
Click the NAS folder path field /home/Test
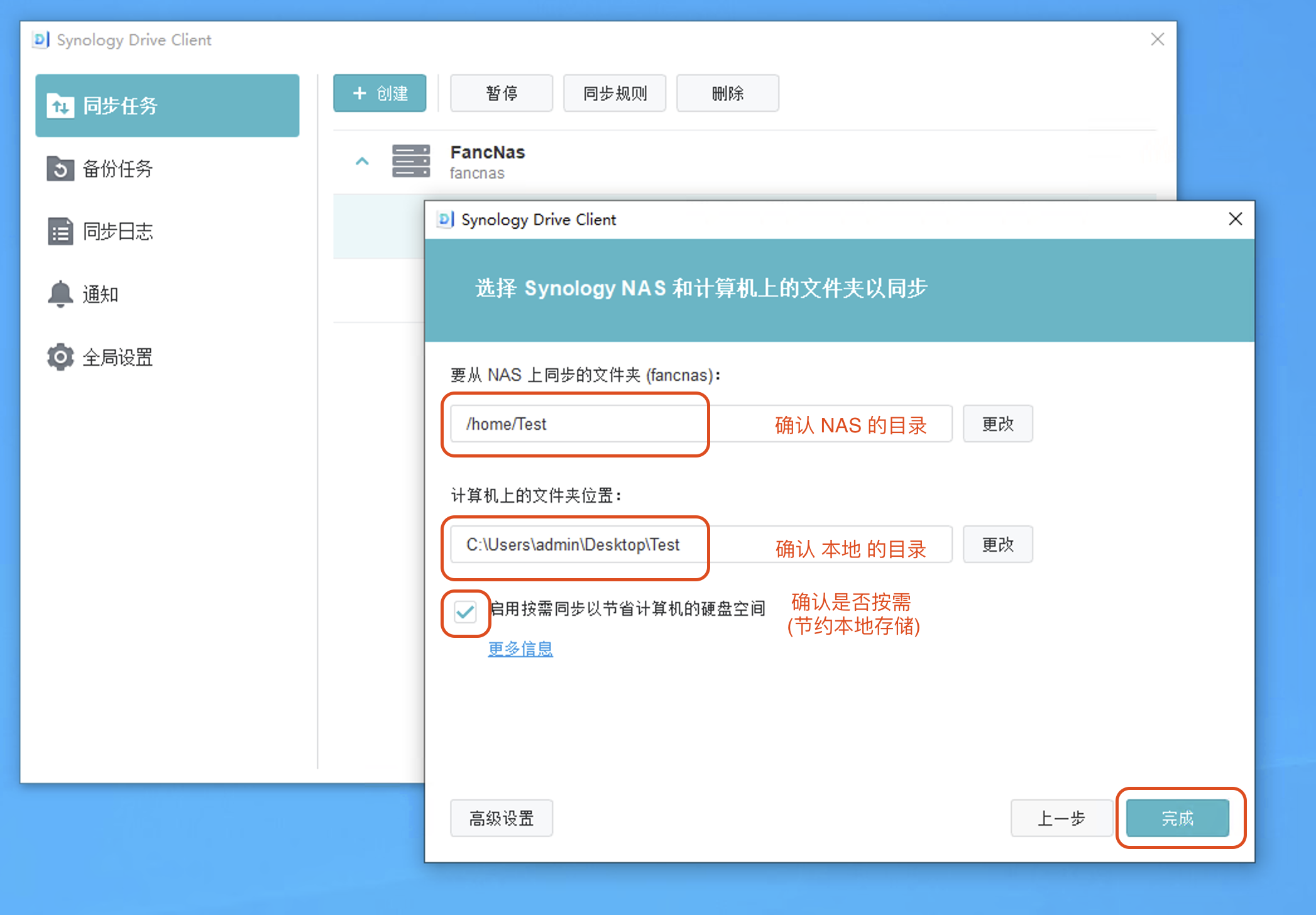(x=701, y=424)
